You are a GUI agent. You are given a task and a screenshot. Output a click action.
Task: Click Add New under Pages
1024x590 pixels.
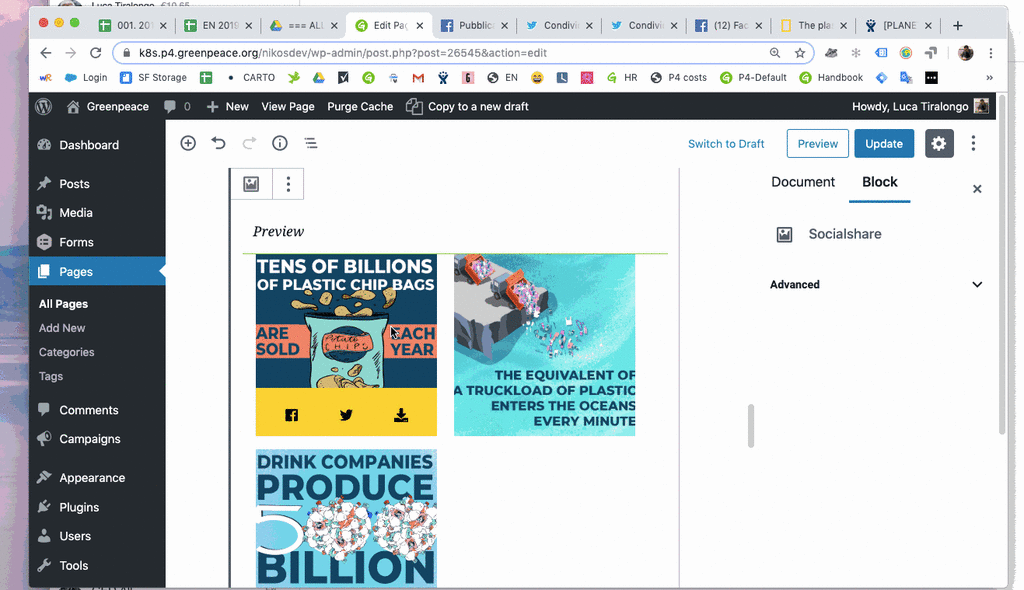[x=62, y=328]
